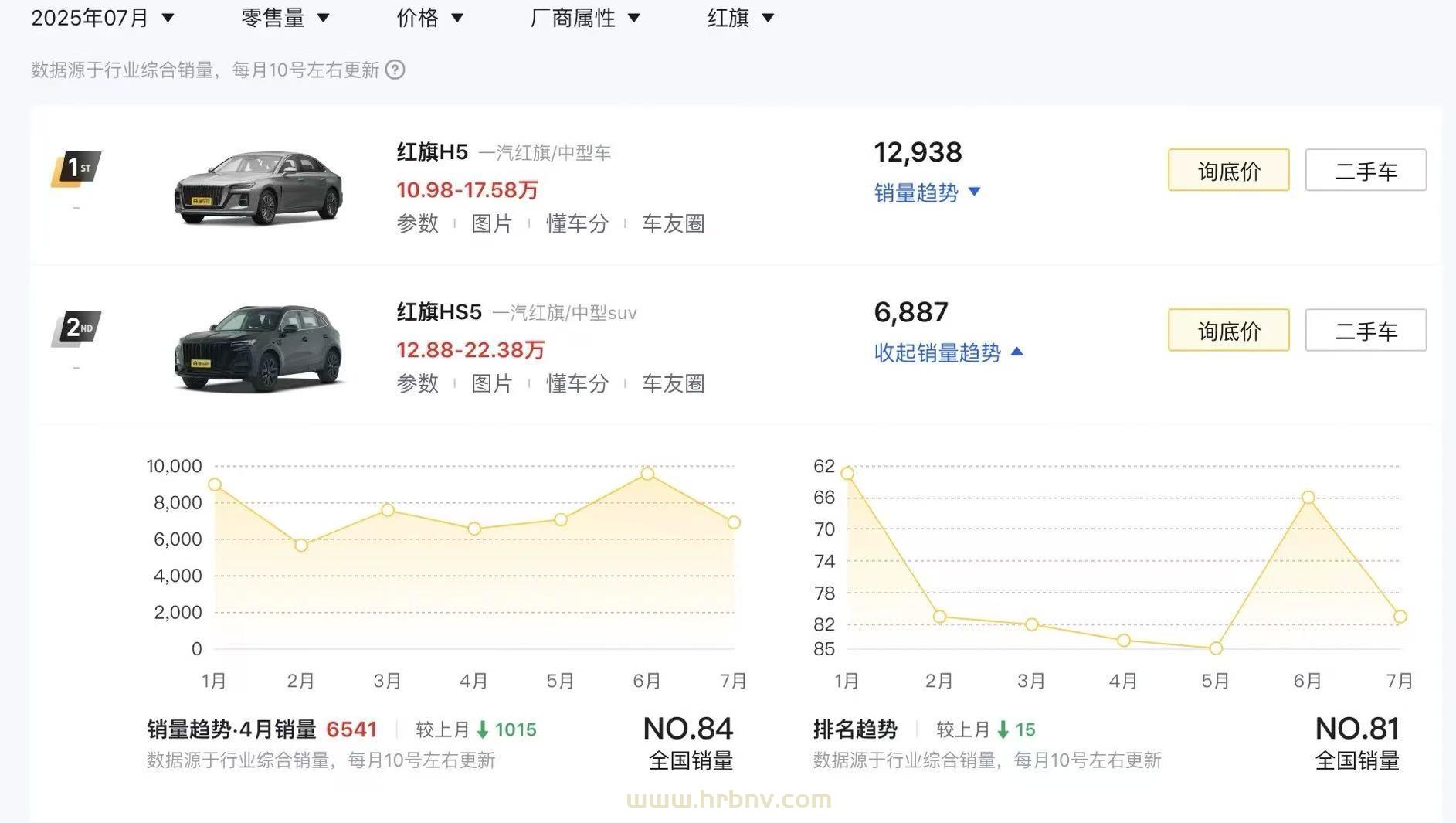Click 二手车 button for 红旗HS5
1456x823 pixels.
point(1365,331)
